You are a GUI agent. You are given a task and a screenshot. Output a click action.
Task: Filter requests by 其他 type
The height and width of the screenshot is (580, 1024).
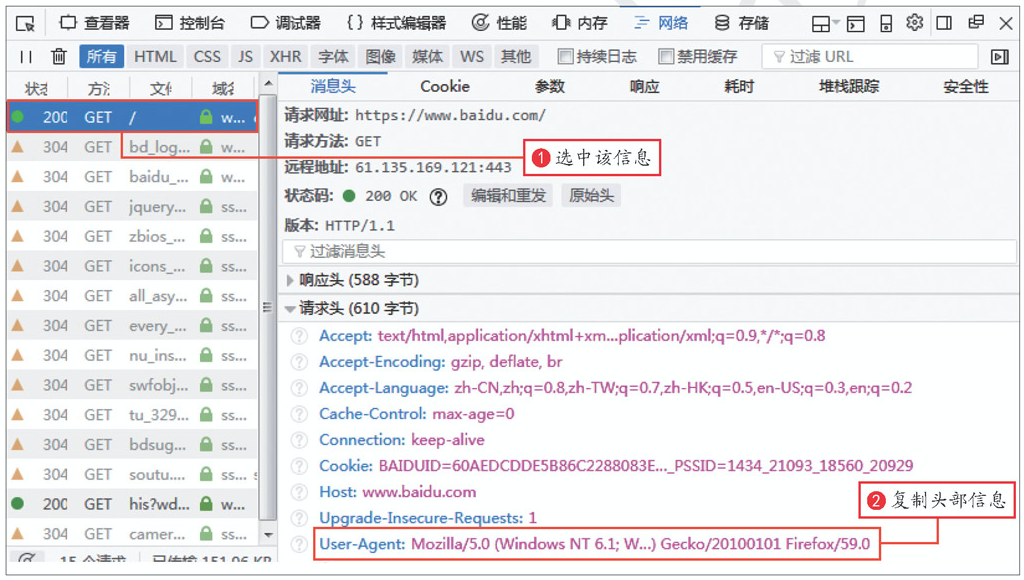(x=515, y=57)
